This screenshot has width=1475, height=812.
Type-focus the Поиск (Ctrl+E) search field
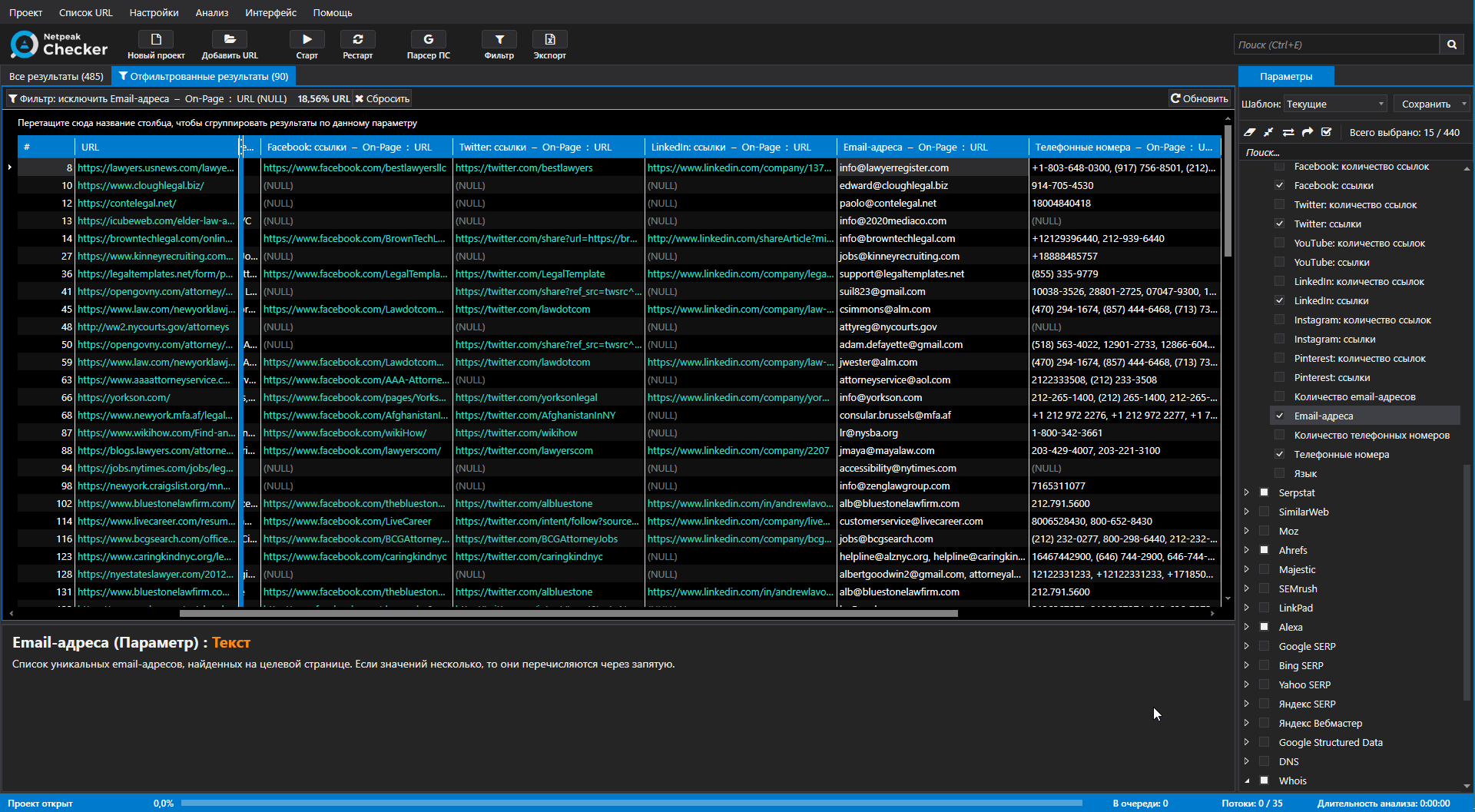(1337, 45)
